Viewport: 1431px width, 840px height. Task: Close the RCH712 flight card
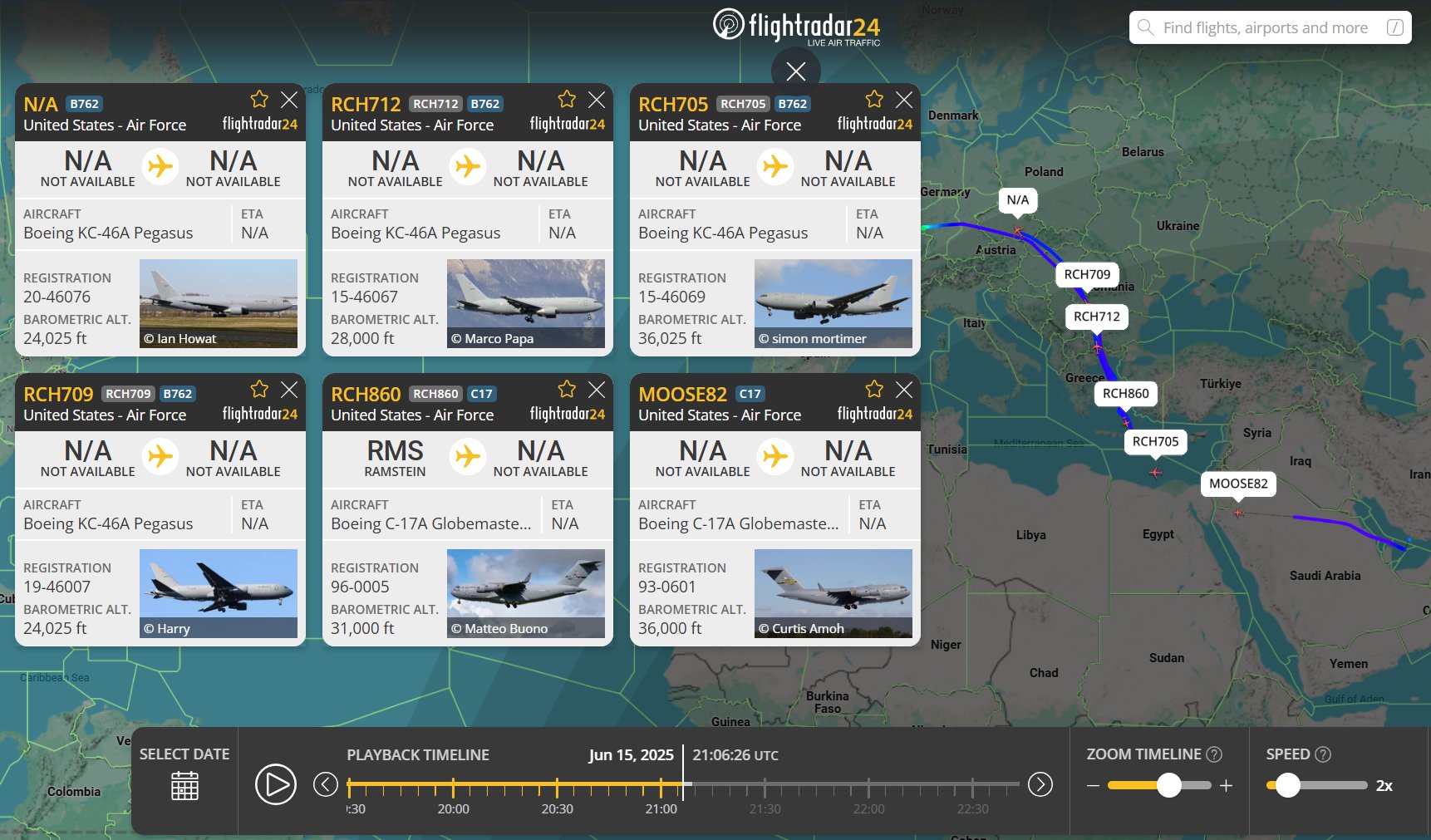[597, 100]
